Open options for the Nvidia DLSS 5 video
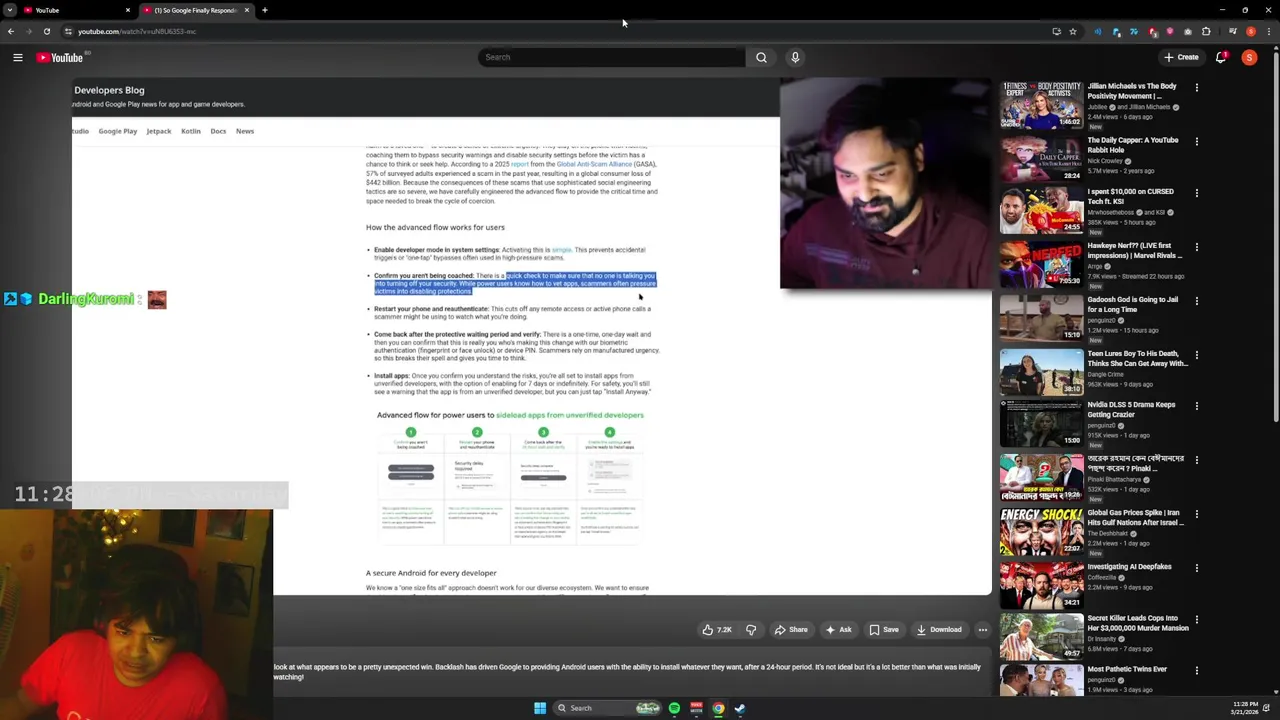The width and height of the screenshot is (1280, 720). point(1196,407)
